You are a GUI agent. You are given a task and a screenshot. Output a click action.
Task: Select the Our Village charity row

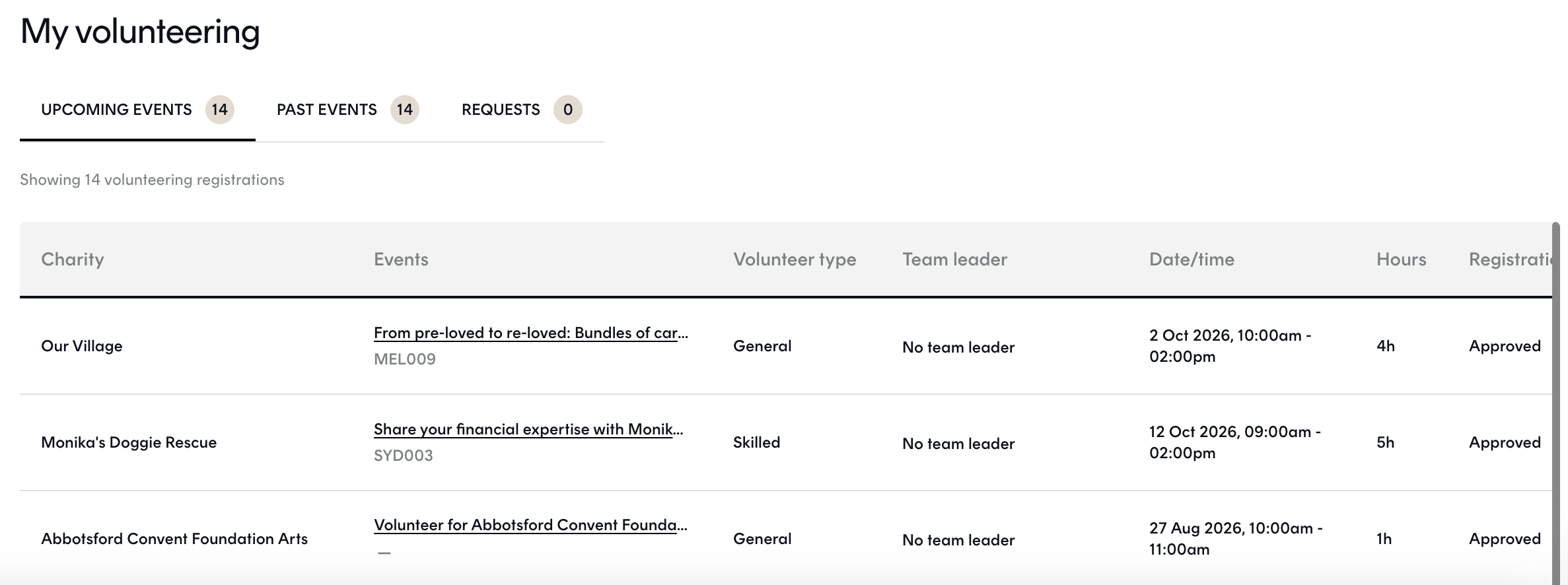[786, 346]
